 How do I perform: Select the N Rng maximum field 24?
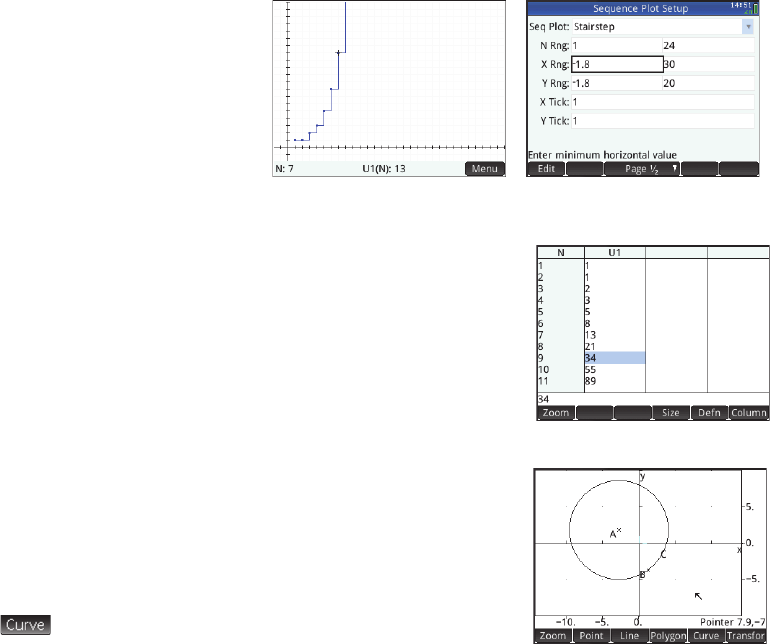(x=709, y=46)
